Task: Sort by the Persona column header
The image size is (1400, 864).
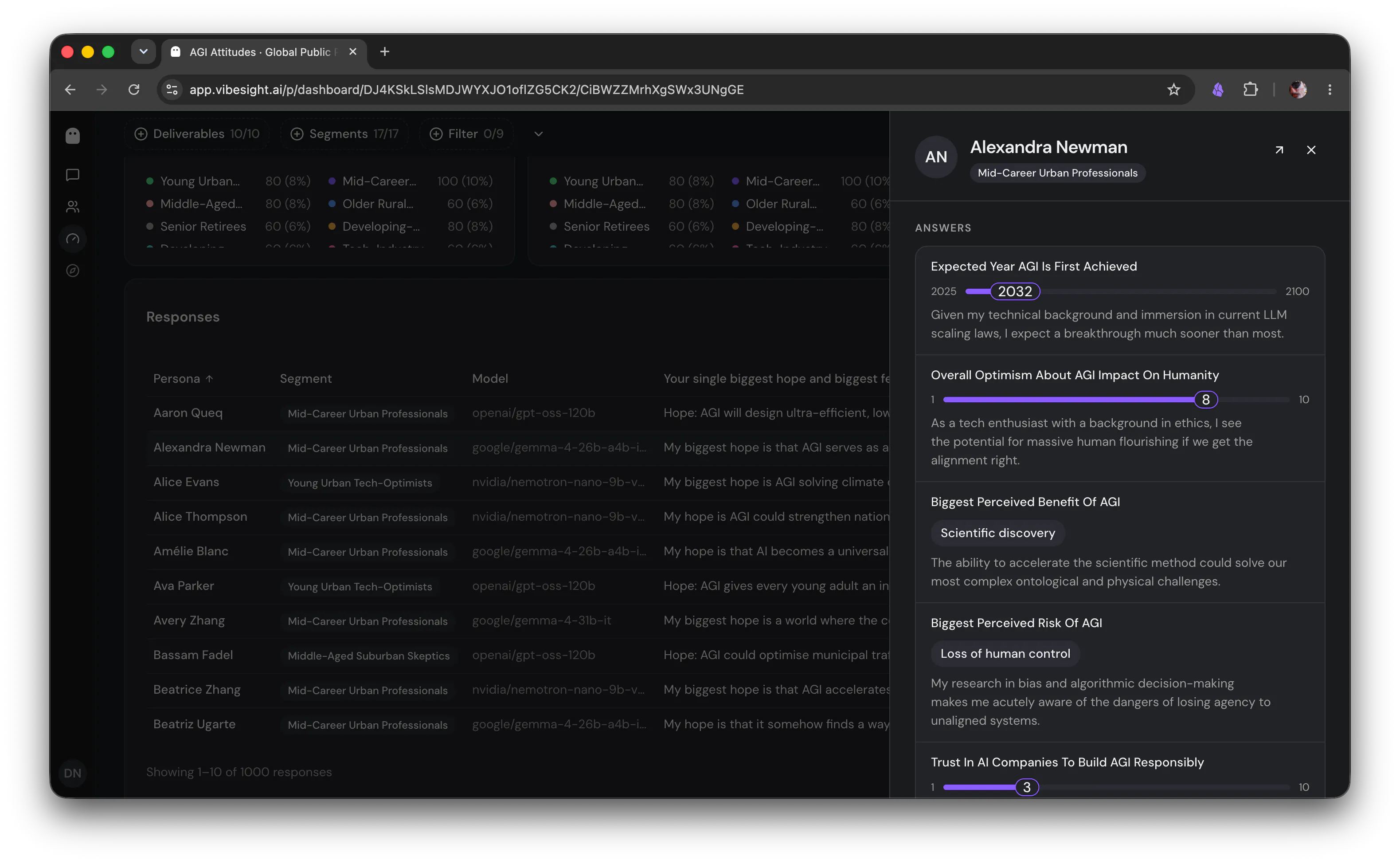Action: (x=183, y=378)
